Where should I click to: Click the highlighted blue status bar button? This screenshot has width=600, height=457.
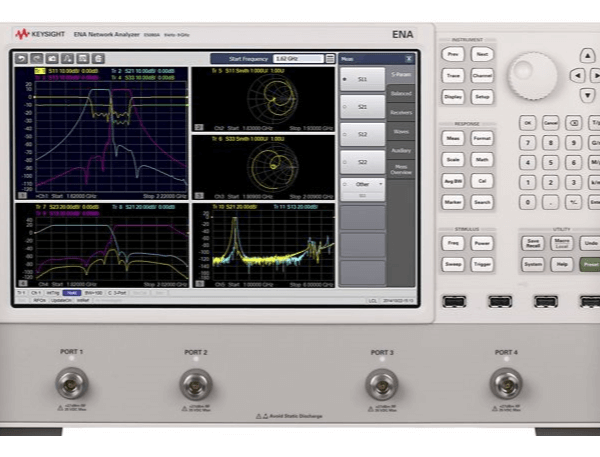tap(72, 293)
